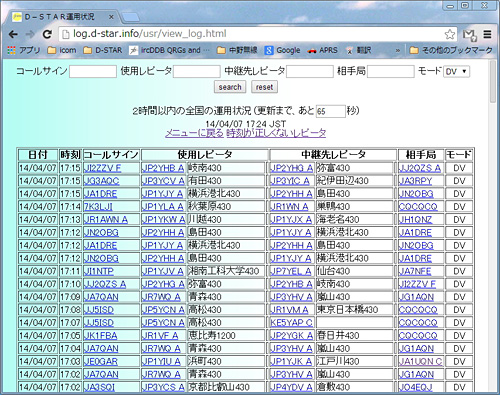Image resolution: width=500 pixels, height=395 pixels.
Task: Open a new browser tab
Action: coord(130,17)
